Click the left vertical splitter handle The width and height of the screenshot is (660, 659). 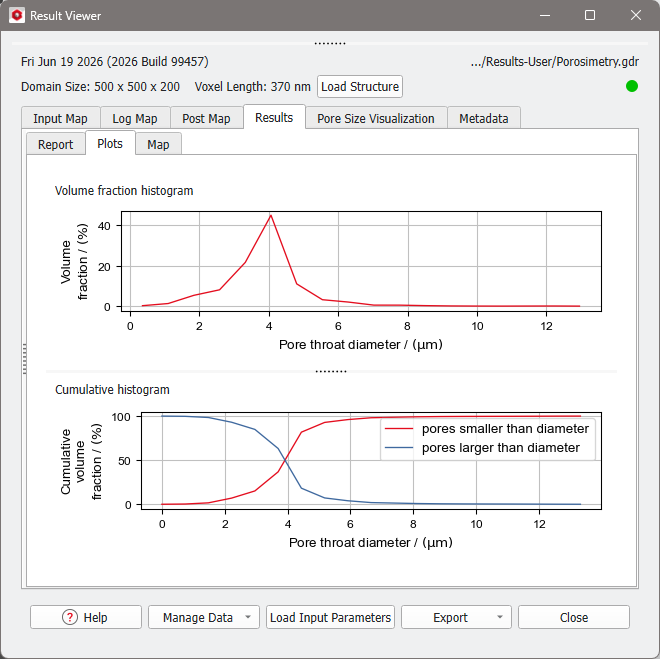tap(25, 359)
